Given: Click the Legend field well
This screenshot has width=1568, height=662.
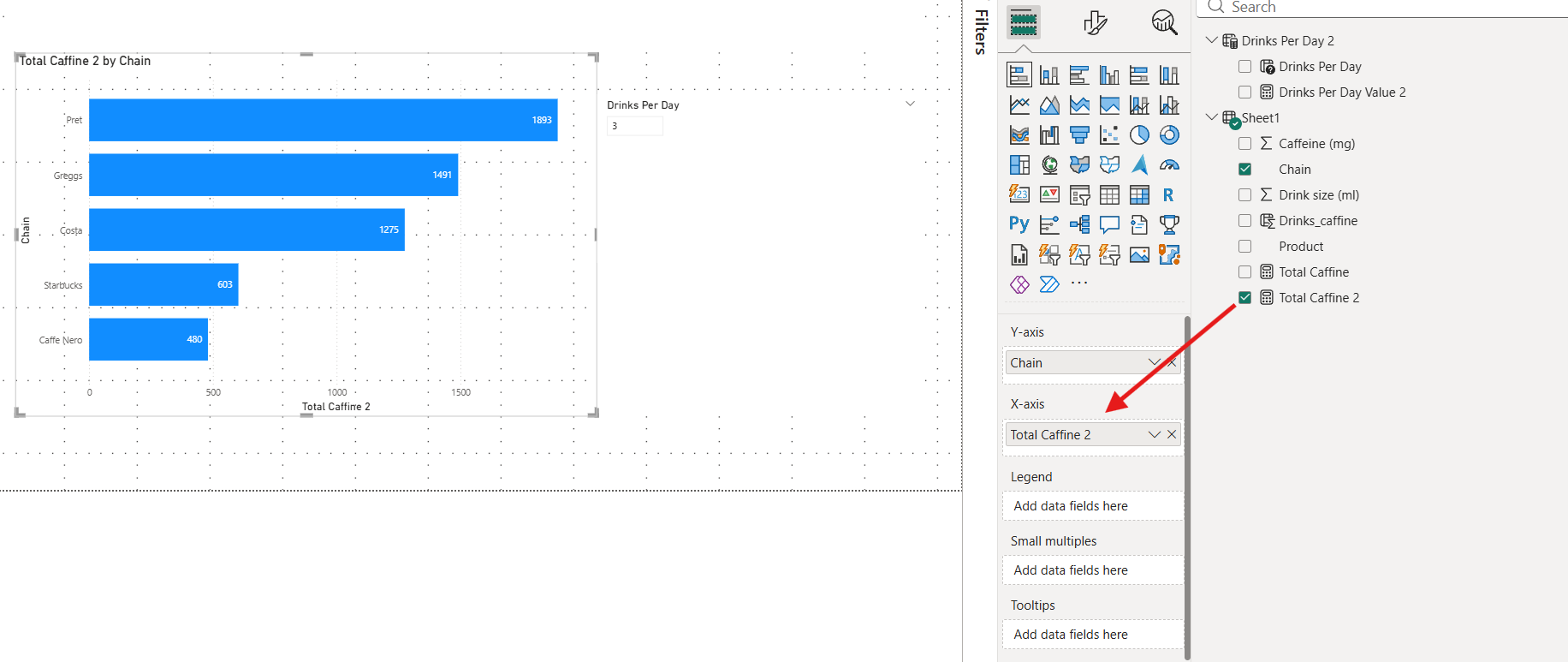Looking at the screenshot, I should [x=1093, y=506].
